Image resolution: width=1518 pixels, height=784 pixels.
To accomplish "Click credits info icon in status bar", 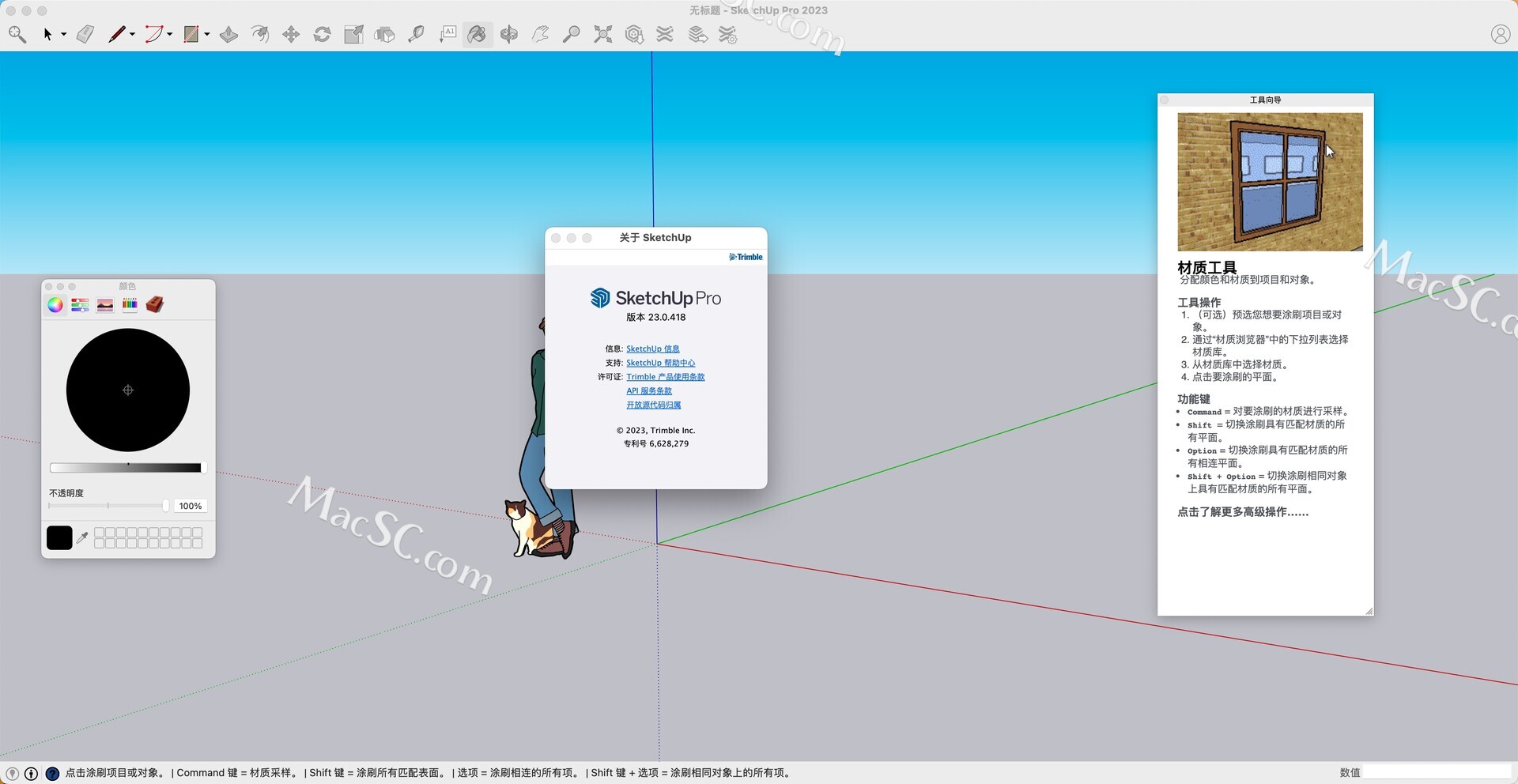I will (32, 774).
